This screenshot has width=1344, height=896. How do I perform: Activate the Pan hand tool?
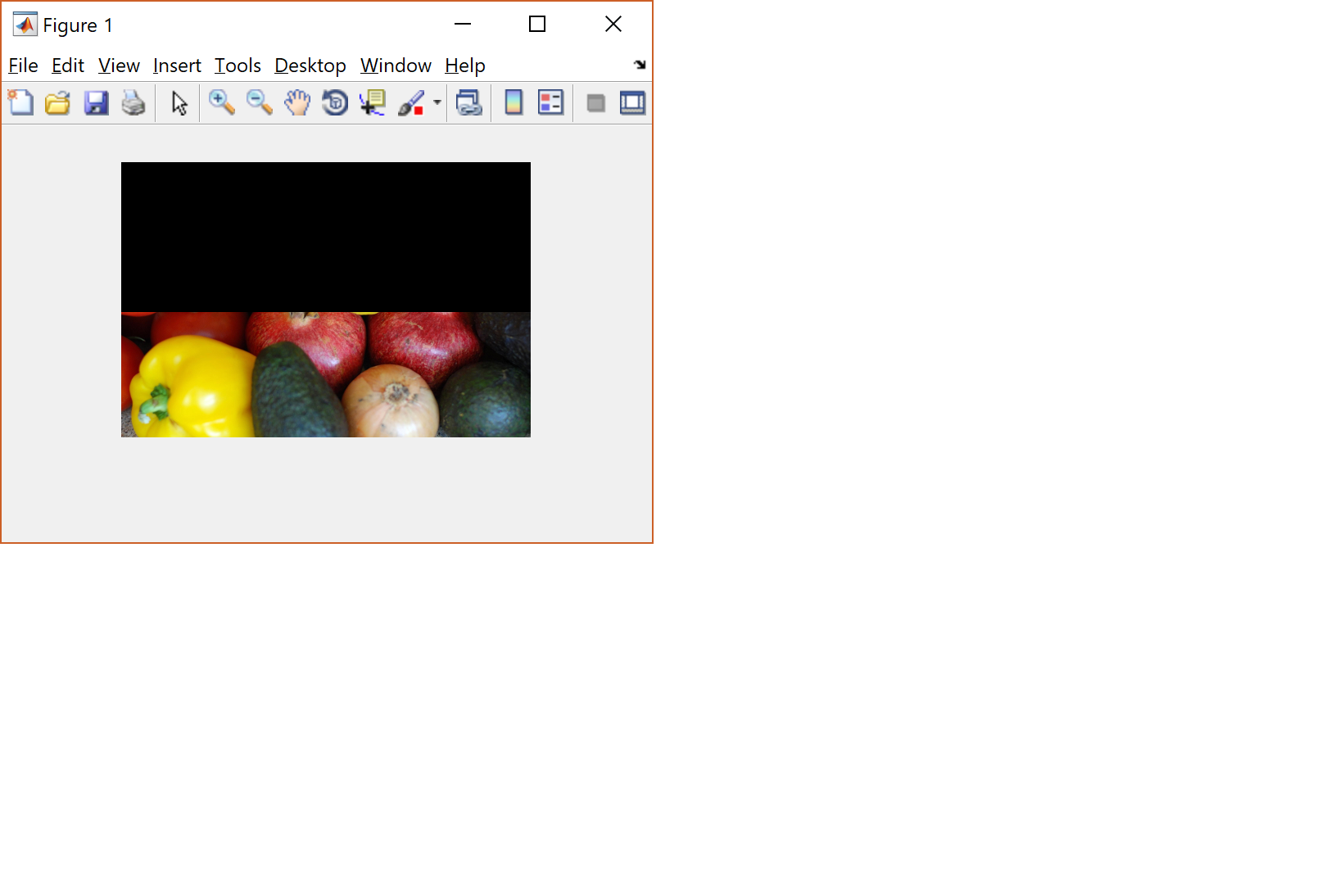coord(297,103)
